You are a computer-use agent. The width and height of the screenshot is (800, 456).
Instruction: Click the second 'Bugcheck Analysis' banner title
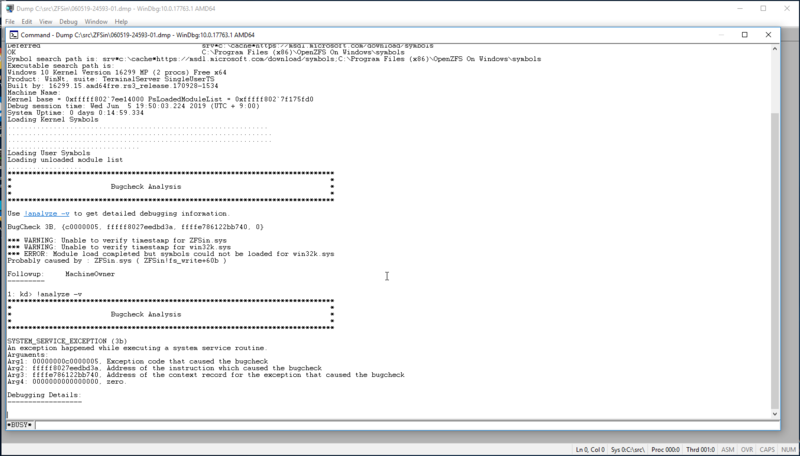[x=146, y=315]
